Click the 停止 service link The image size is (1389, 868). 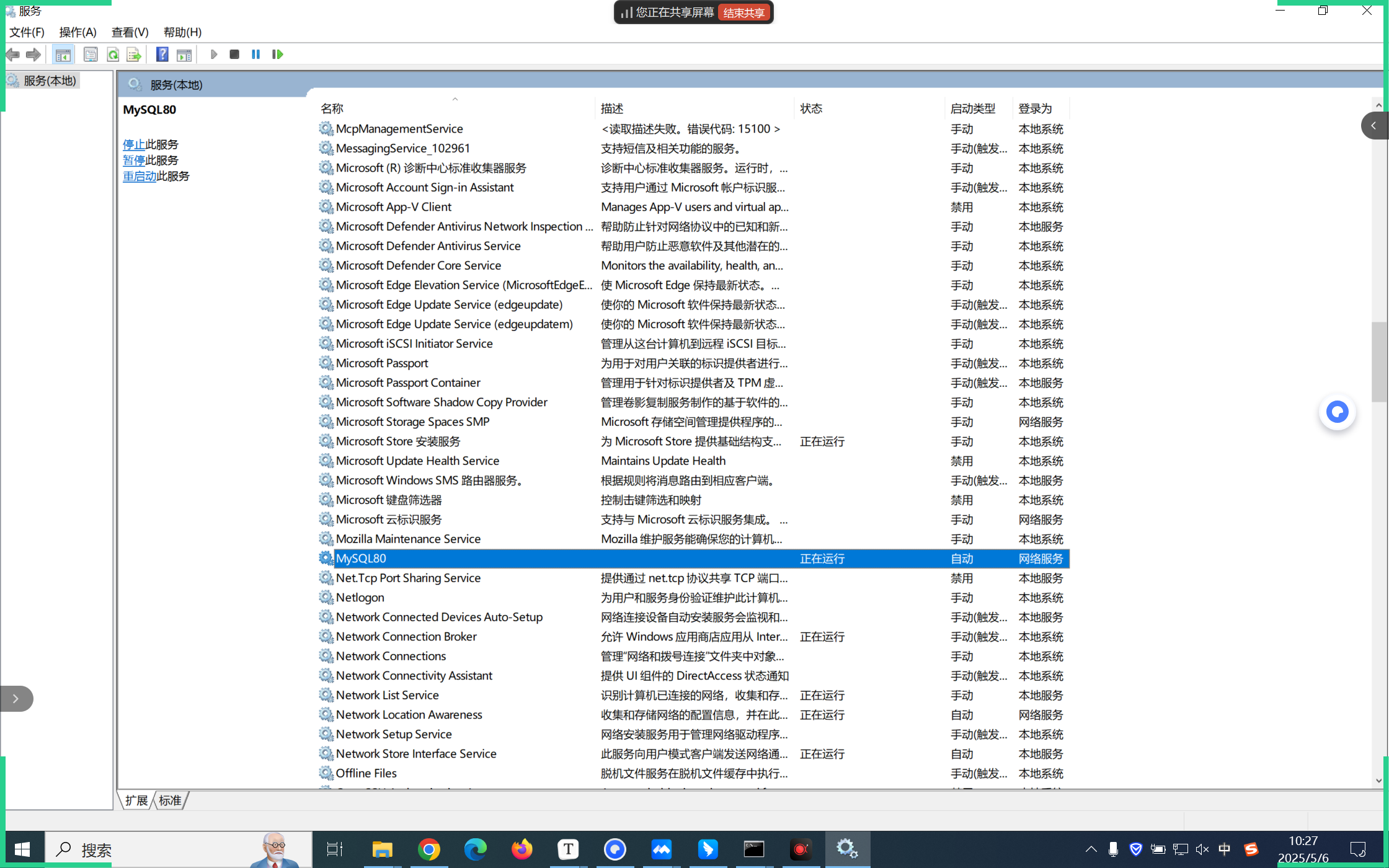(133, 144)
